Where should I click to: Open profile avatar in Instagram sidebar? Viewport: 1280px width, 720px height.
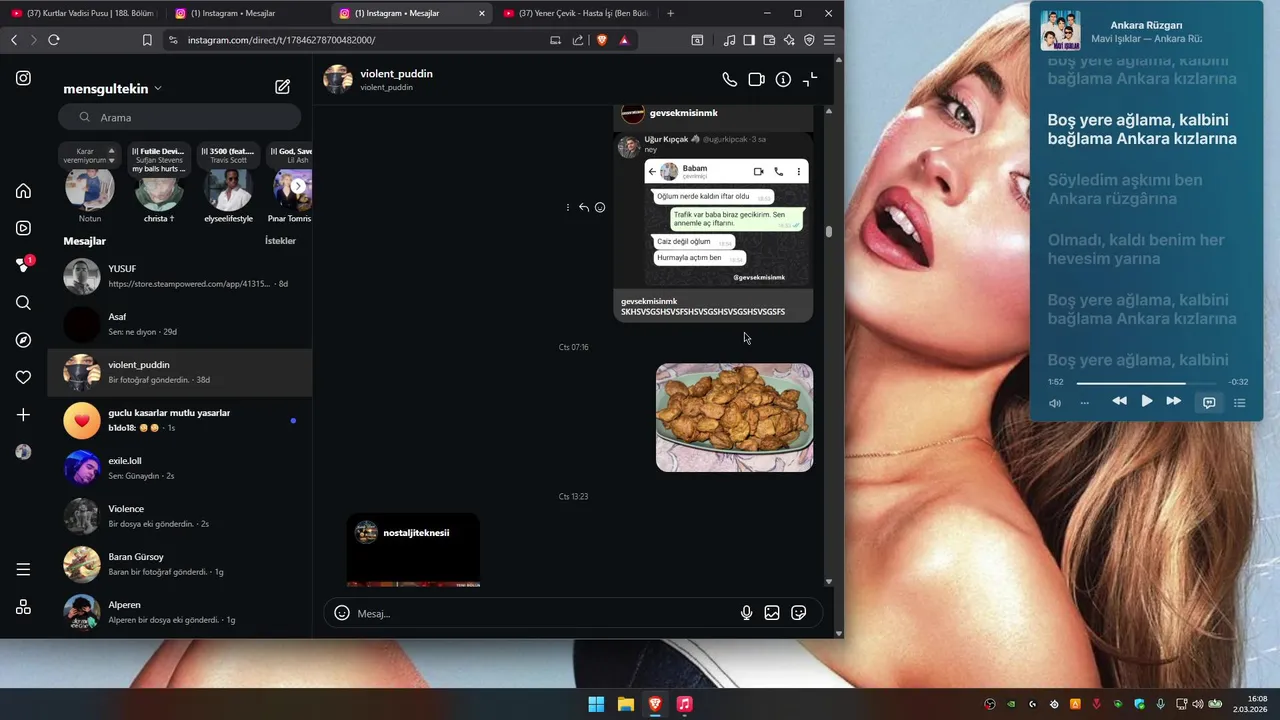point(23,452)
